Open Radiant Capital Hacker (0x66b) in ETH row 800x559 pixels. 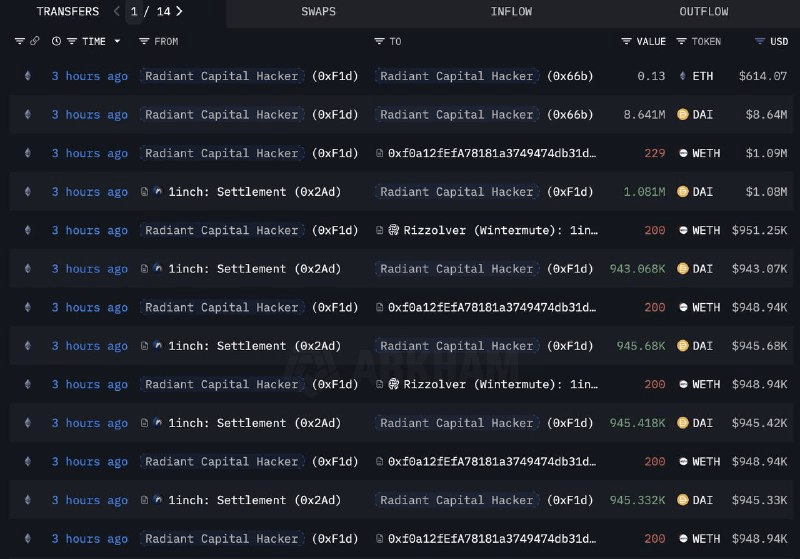tap(457, 76)
